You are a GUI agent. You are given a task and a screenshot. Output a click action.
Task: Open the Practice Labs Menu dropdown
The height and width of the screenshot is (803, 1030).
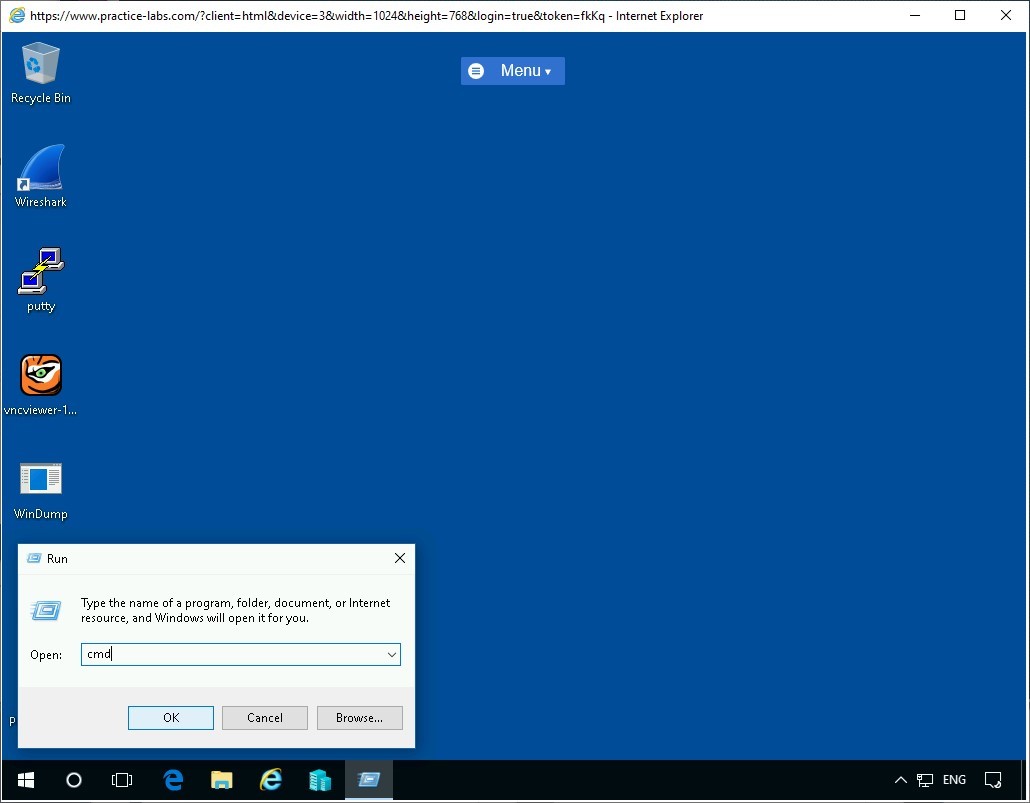[x=512, y=70]
